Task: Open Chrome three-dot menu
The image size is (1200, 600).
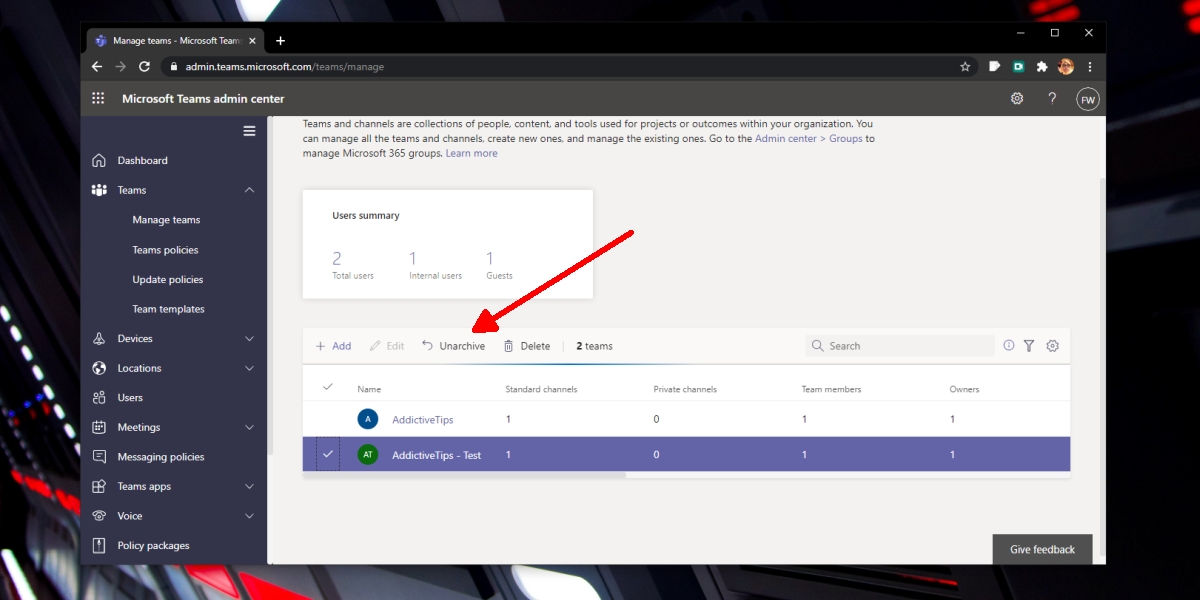Action: [x=1090, y=67]
